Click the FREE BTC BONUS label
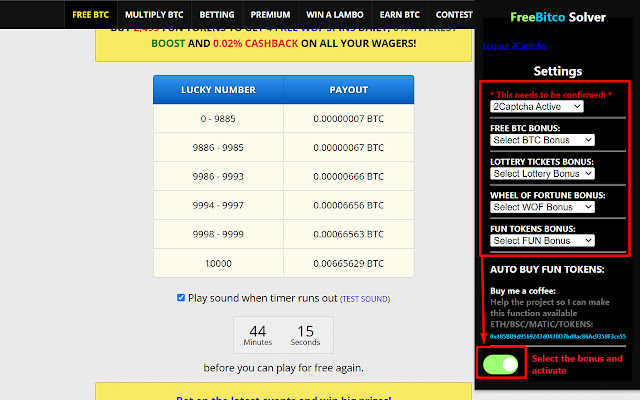640x400 pixels. (x=525, y=128)
